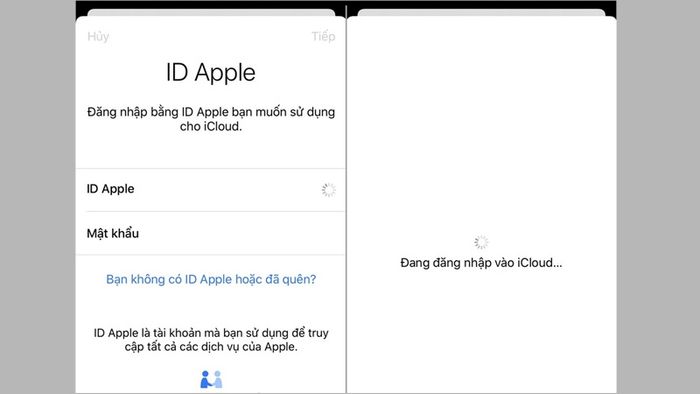The image size is (700, 394).
Task: Click spinner above 'Đang đăng nhập vào iCloud...'
Action: pos(481,242)
